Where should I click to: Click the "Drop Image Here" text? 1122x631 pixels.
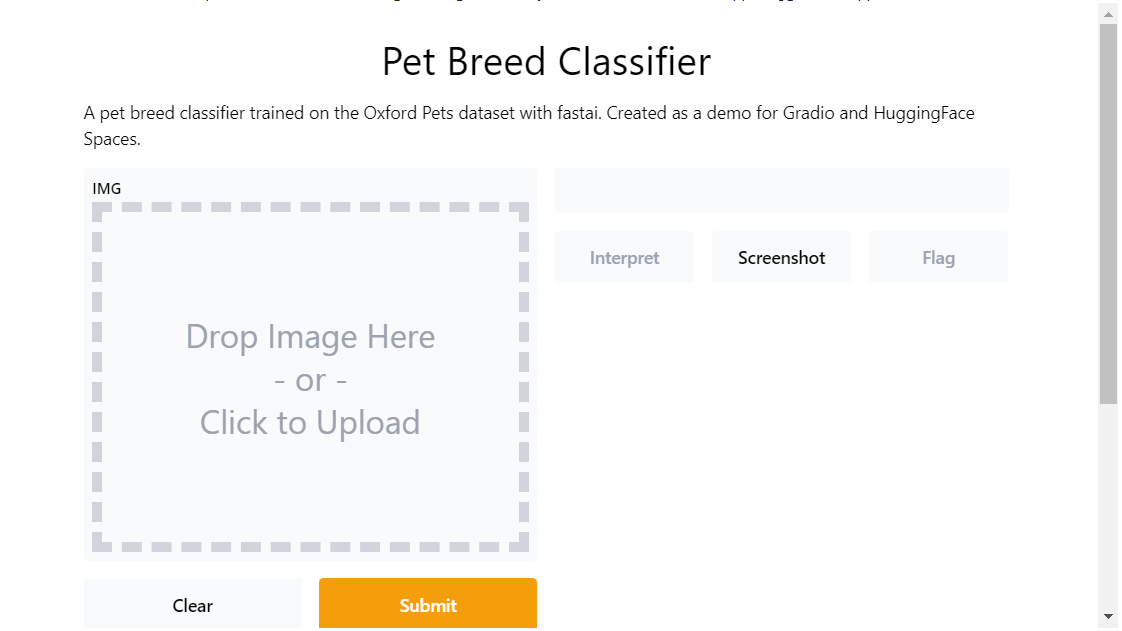tap(310, 337)
